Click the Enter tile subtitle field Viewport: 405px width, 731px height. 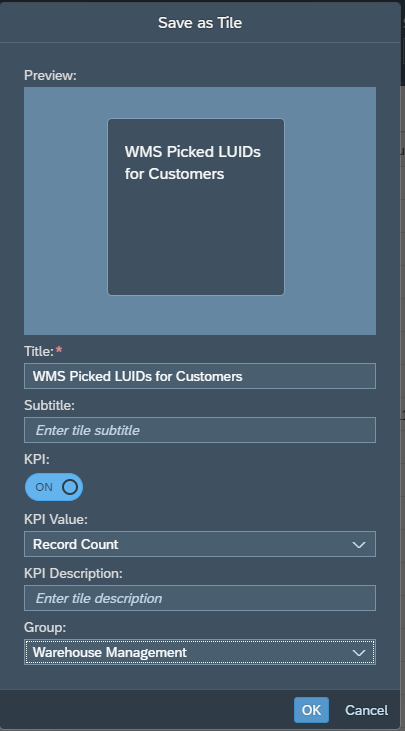tap(199, 430)
